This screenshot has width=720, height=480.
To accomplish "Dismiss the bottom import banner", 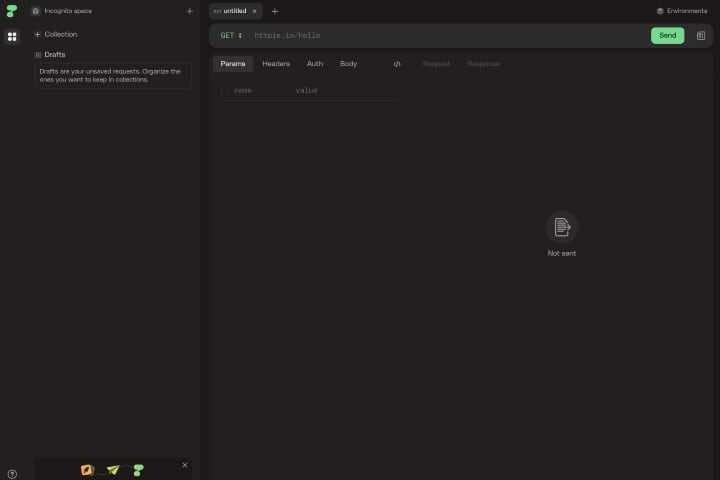I will coord(184,464).
